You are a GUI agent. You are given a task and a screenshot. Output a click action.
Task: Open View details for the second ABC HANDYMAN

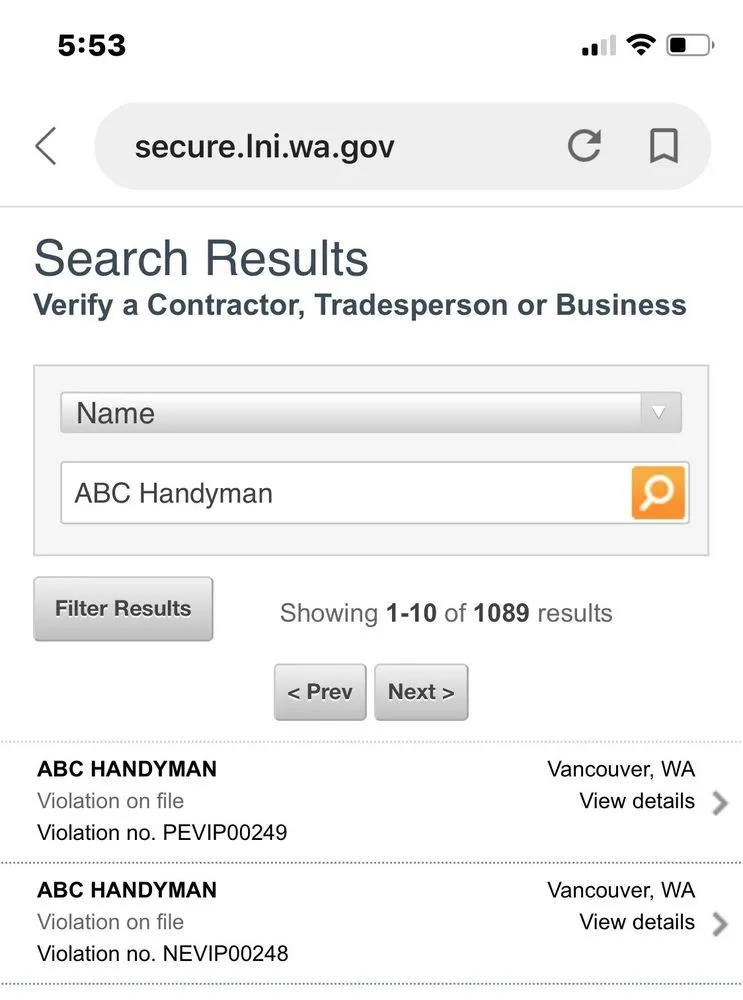coord(636,922)
